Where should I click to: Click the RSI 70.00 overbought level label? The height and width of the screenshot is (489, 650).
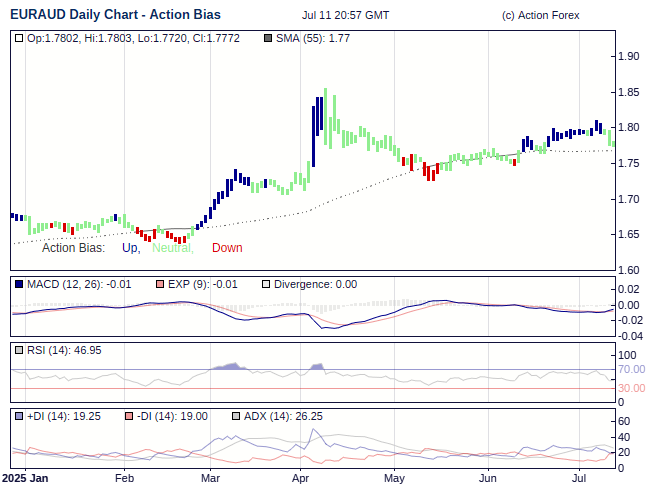pyautogui.click(x=631, y=370)
